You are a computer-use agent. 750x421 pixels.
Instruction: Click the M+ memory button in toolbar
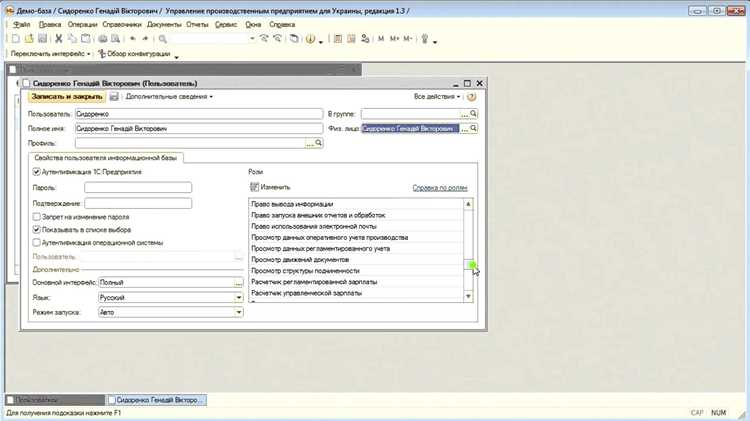click(394, 39)
